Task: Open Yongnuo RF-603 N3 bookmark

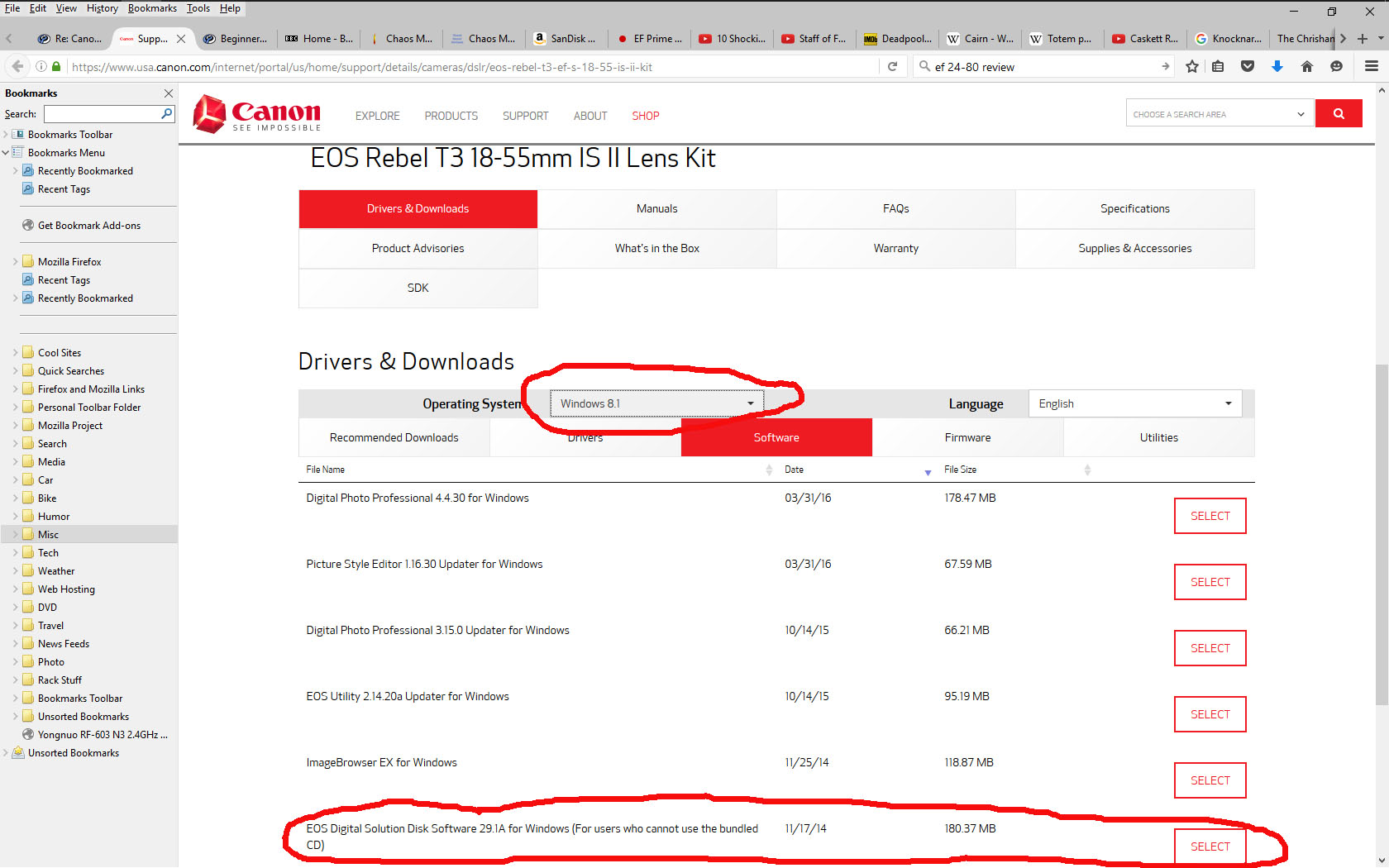Action: tap(94, 735)
